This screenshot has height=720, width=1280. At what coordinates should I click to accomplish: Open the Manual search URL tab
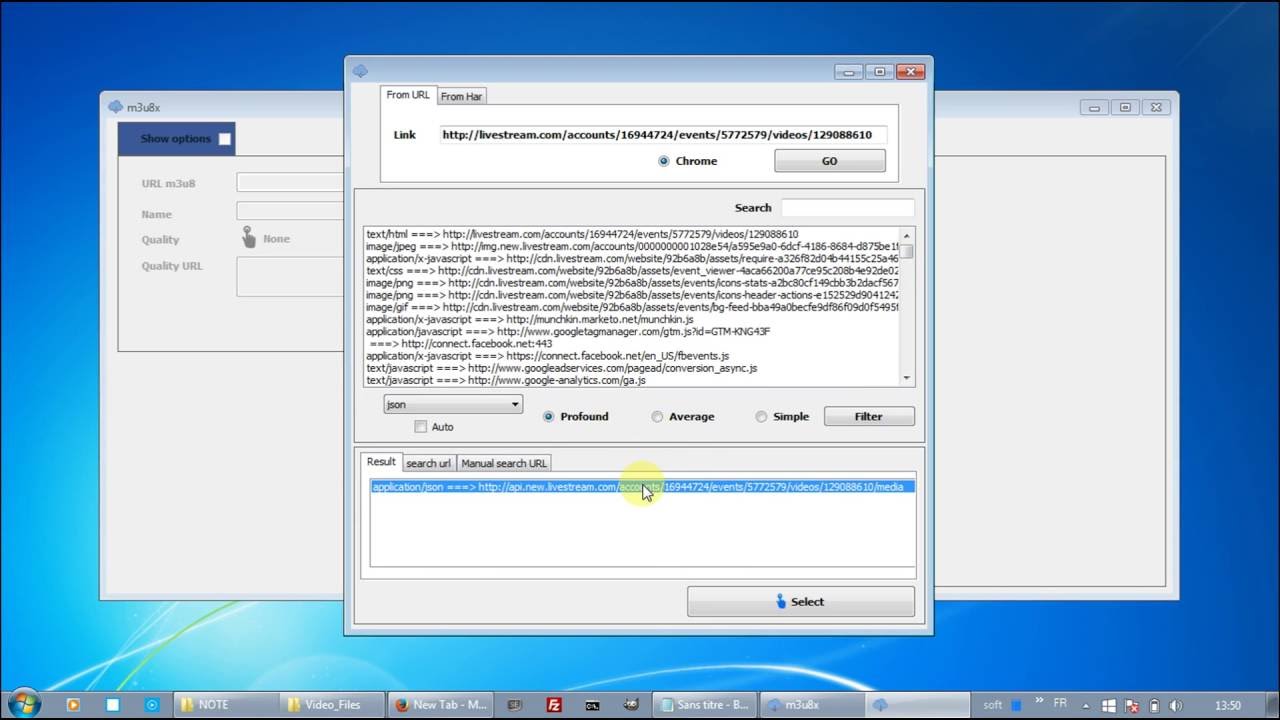[504, 463]
